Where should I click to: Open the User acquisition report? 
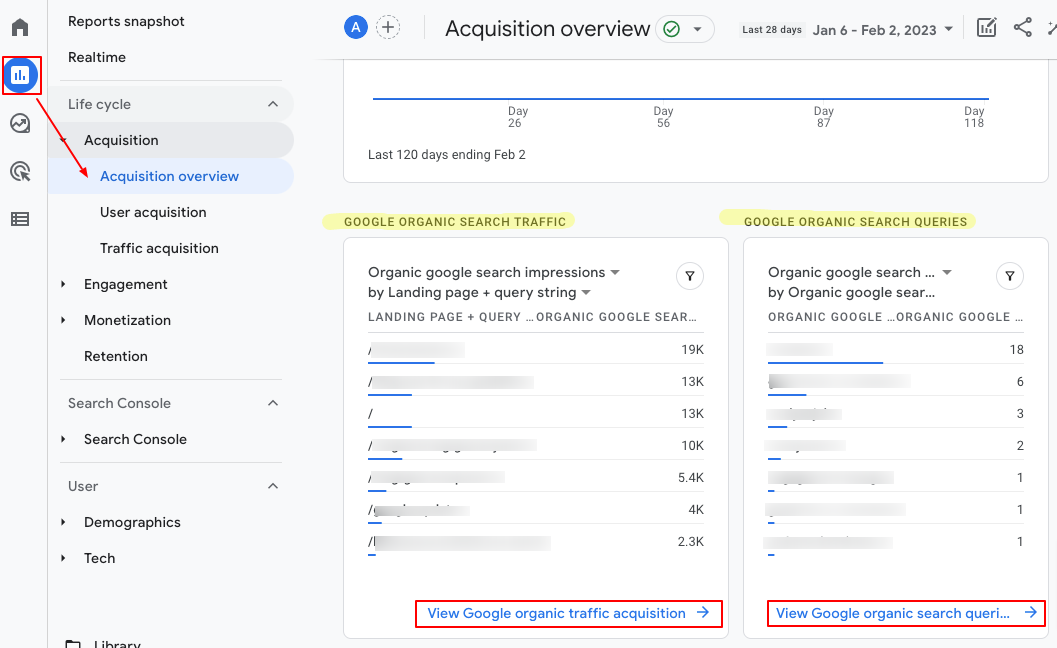(153, 212)
